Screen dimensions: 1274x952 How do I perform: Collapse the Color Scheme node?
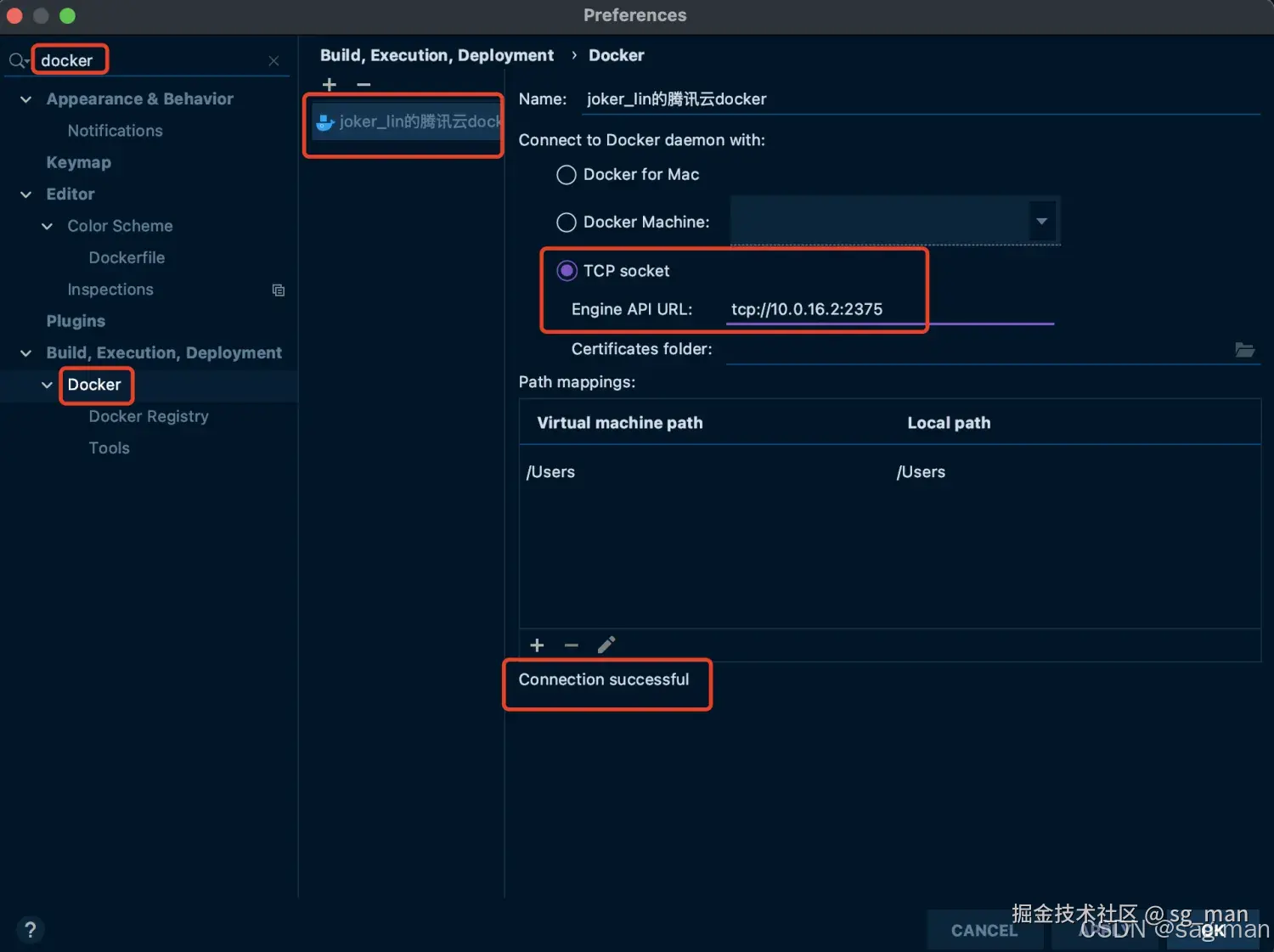tap(48, 226)
